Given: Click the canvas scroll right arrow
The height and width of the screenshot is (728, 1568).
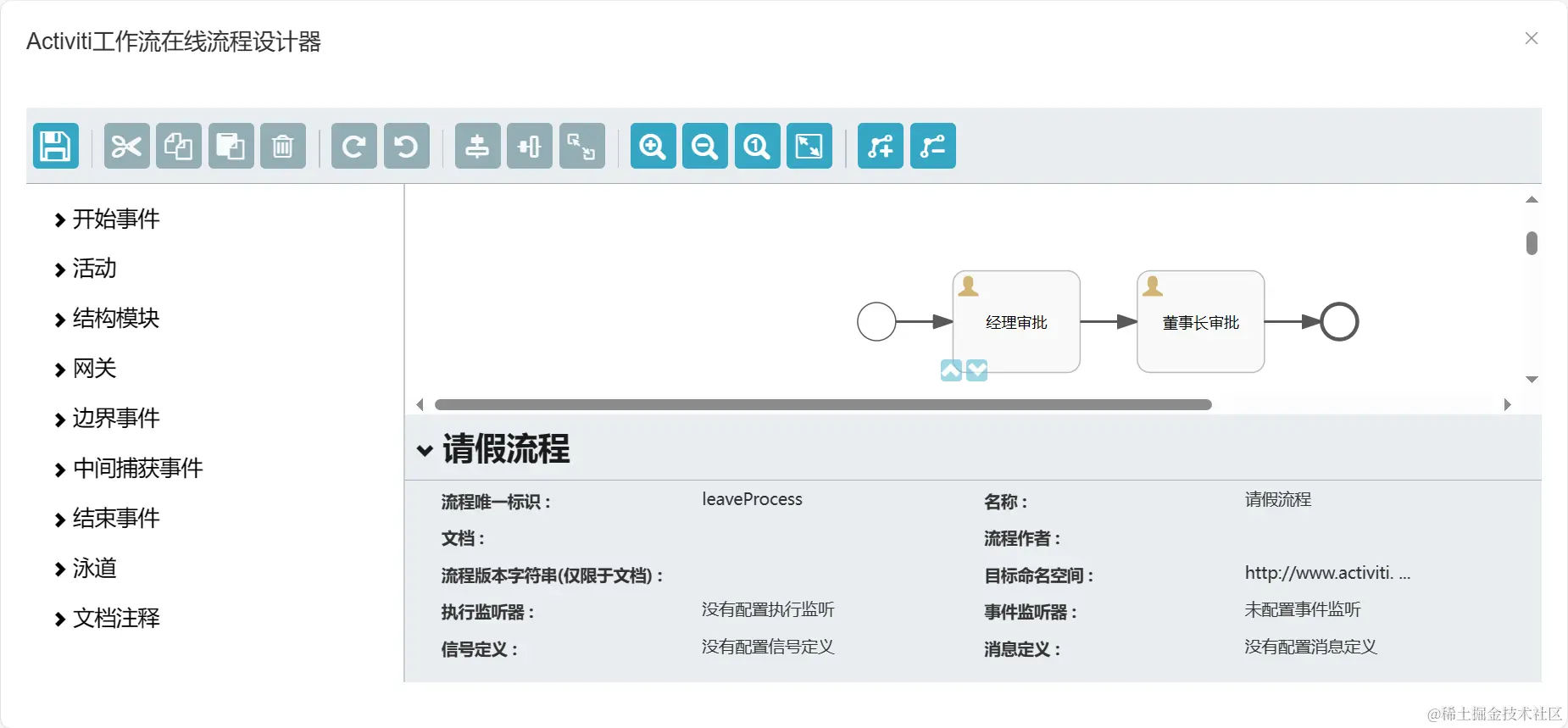Looking at the screenshot, I should pyautogui.click(x=1507, y=405).
